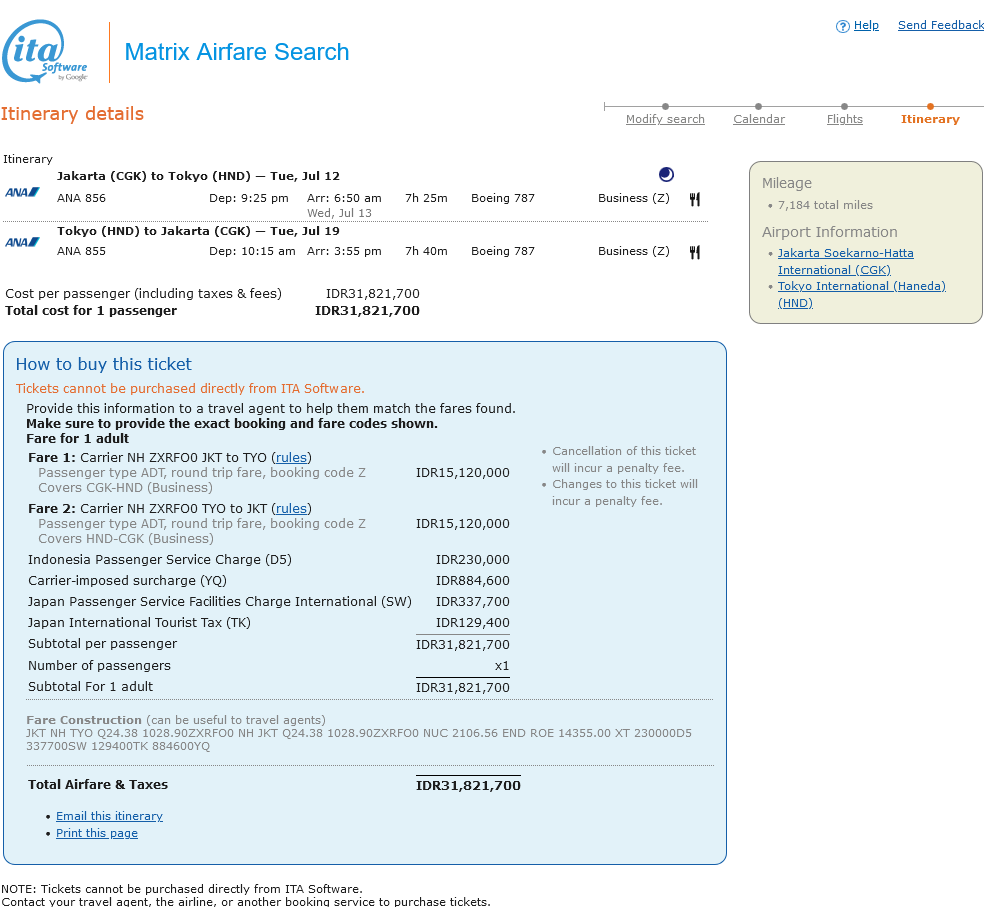Click the 7h 25m duration
This screenshot has width=984, height=907.
[426, 198]
